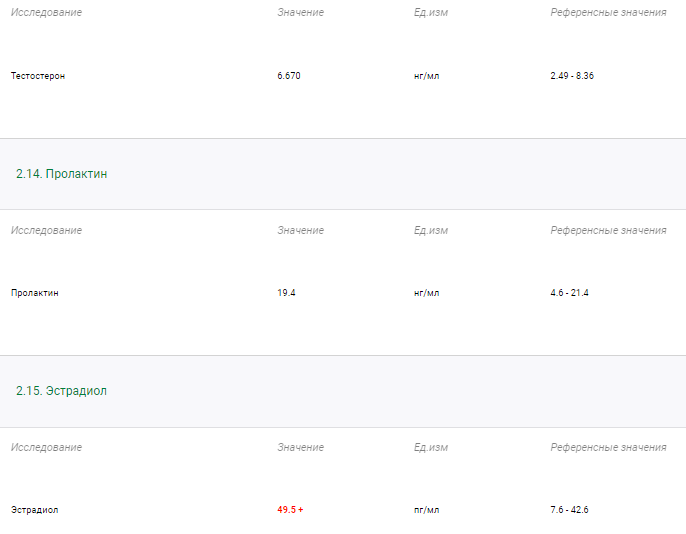This screenshot has height=534, width=686.
Task: Click the testosterone value 6.670
Action: (x=289, y=76)
